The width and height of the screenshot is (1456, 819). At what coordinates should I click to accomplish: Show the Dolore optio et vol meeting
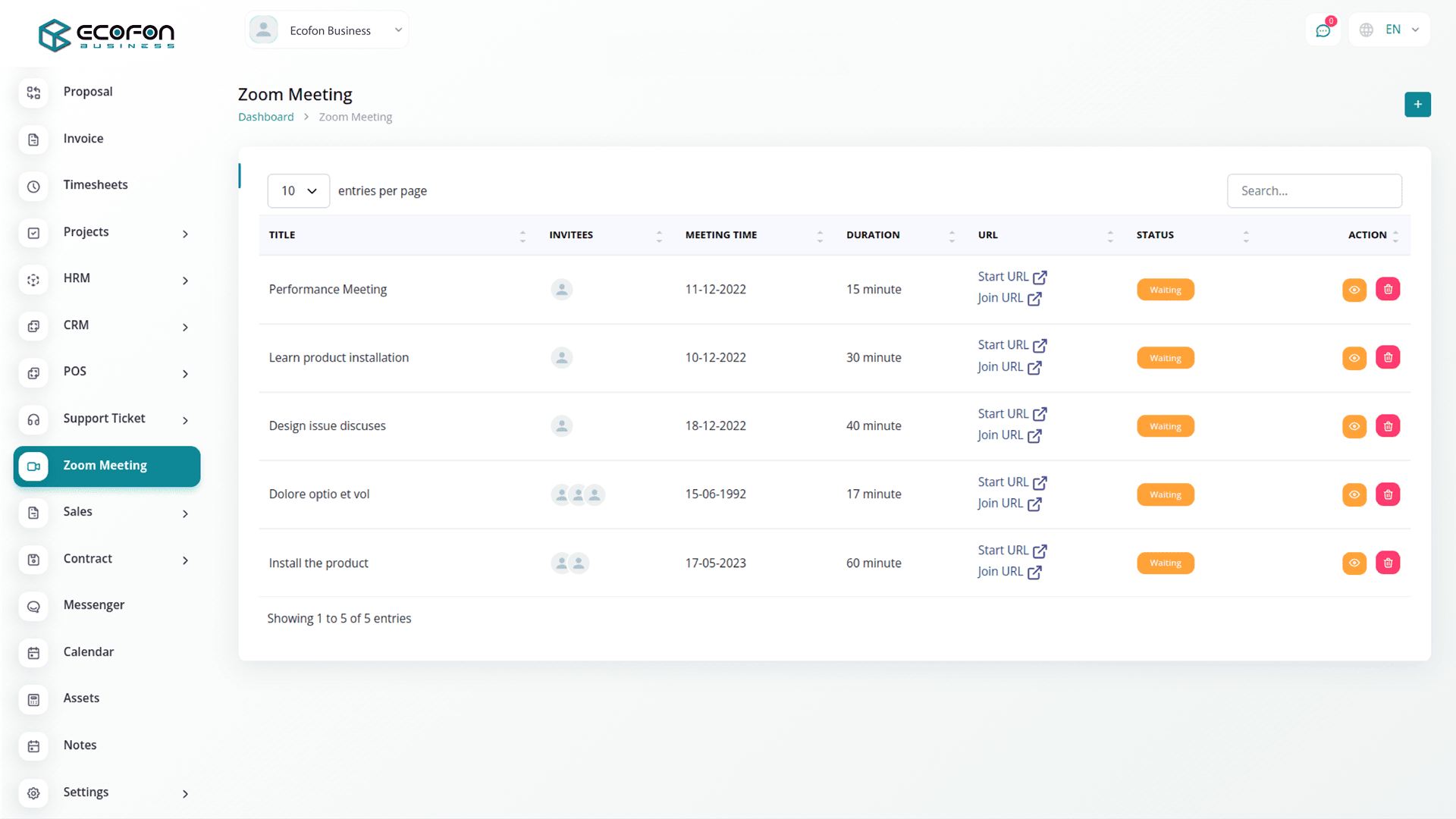(1354, 494)
